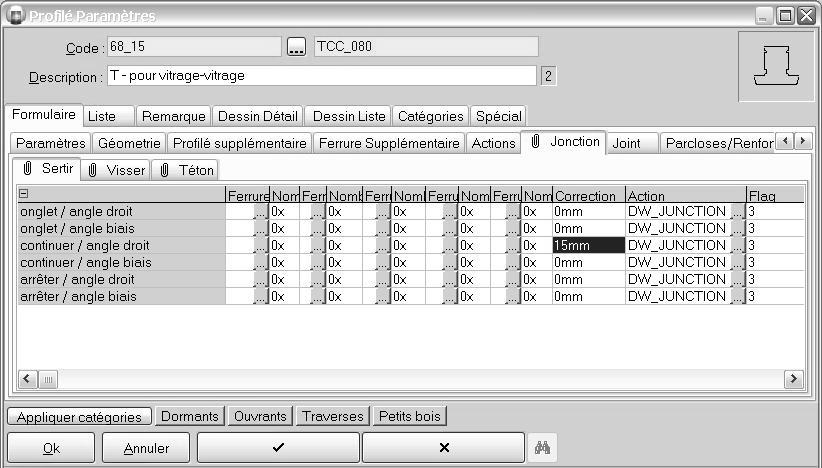
Task: Select Correction cell for onglet / angle droit
Action: 589,212
